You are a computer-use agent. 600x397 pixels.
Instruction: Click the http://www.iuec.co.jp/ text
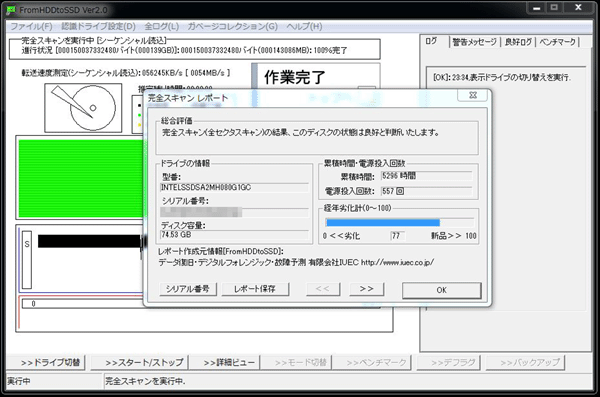tap(397, 263)
